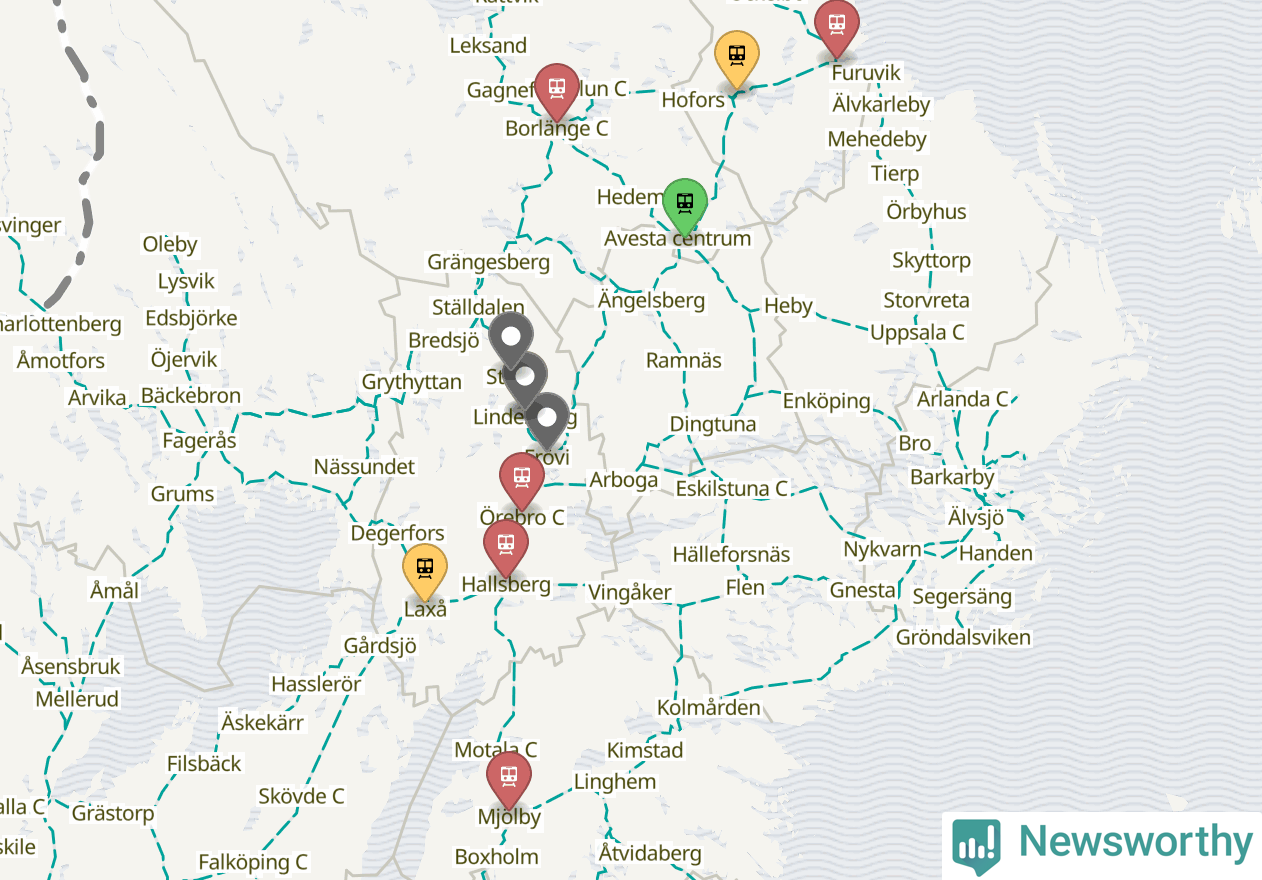Click the middle gray marker near Storå
The height and width of the screenshot is (880, 1262).
click(525, 379)
